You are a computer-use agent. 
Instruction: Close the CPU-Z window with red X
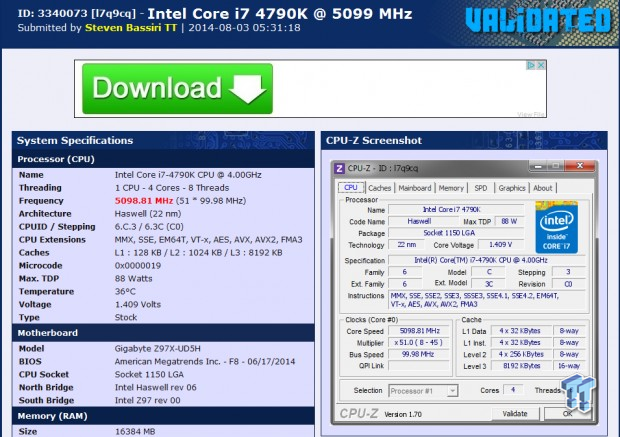tap(580, 166)
